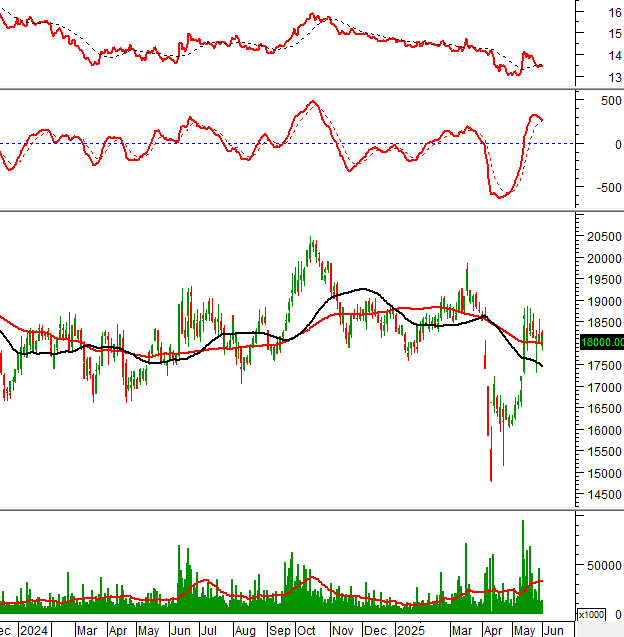Select the Mar 2024 marker next to 2024
Viewport: 624px width, 637px height.
(87, 630)
